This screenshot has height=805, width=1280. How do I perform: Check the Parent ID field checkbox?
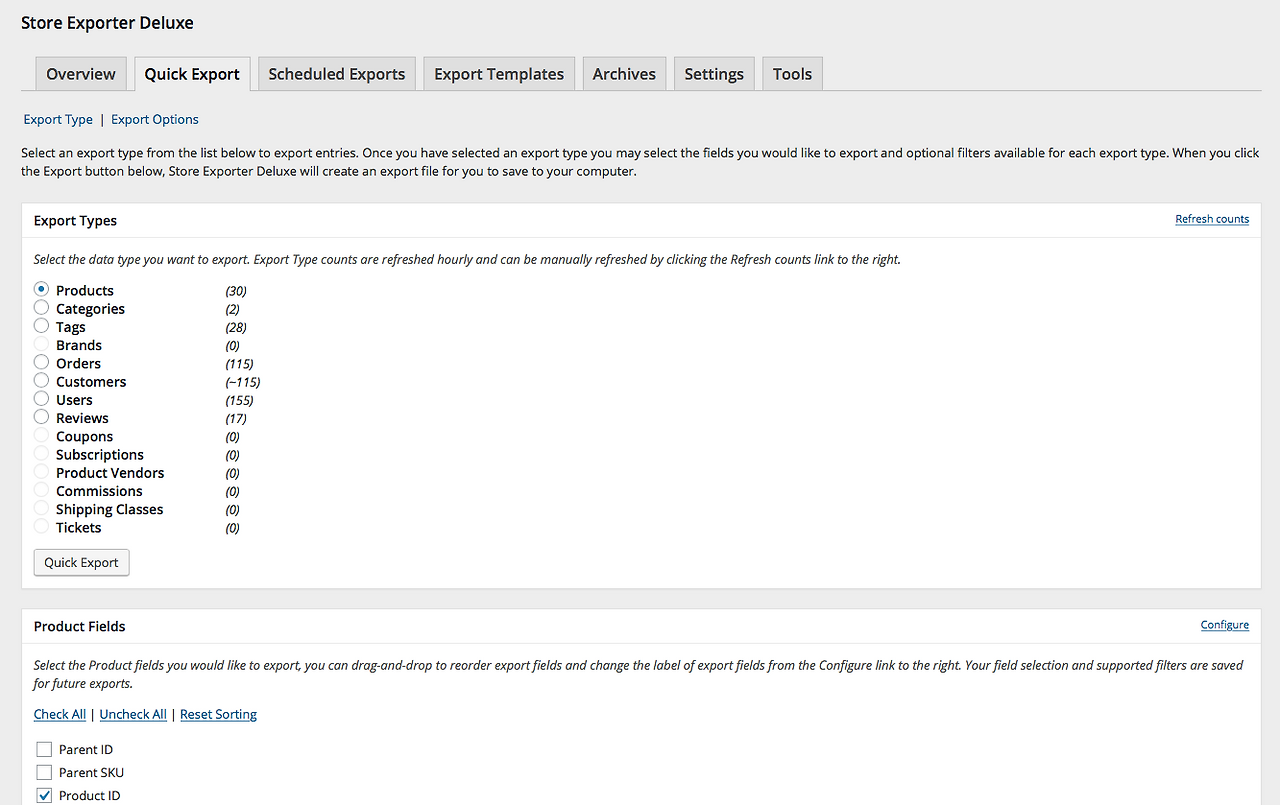[x=44, y=749]
